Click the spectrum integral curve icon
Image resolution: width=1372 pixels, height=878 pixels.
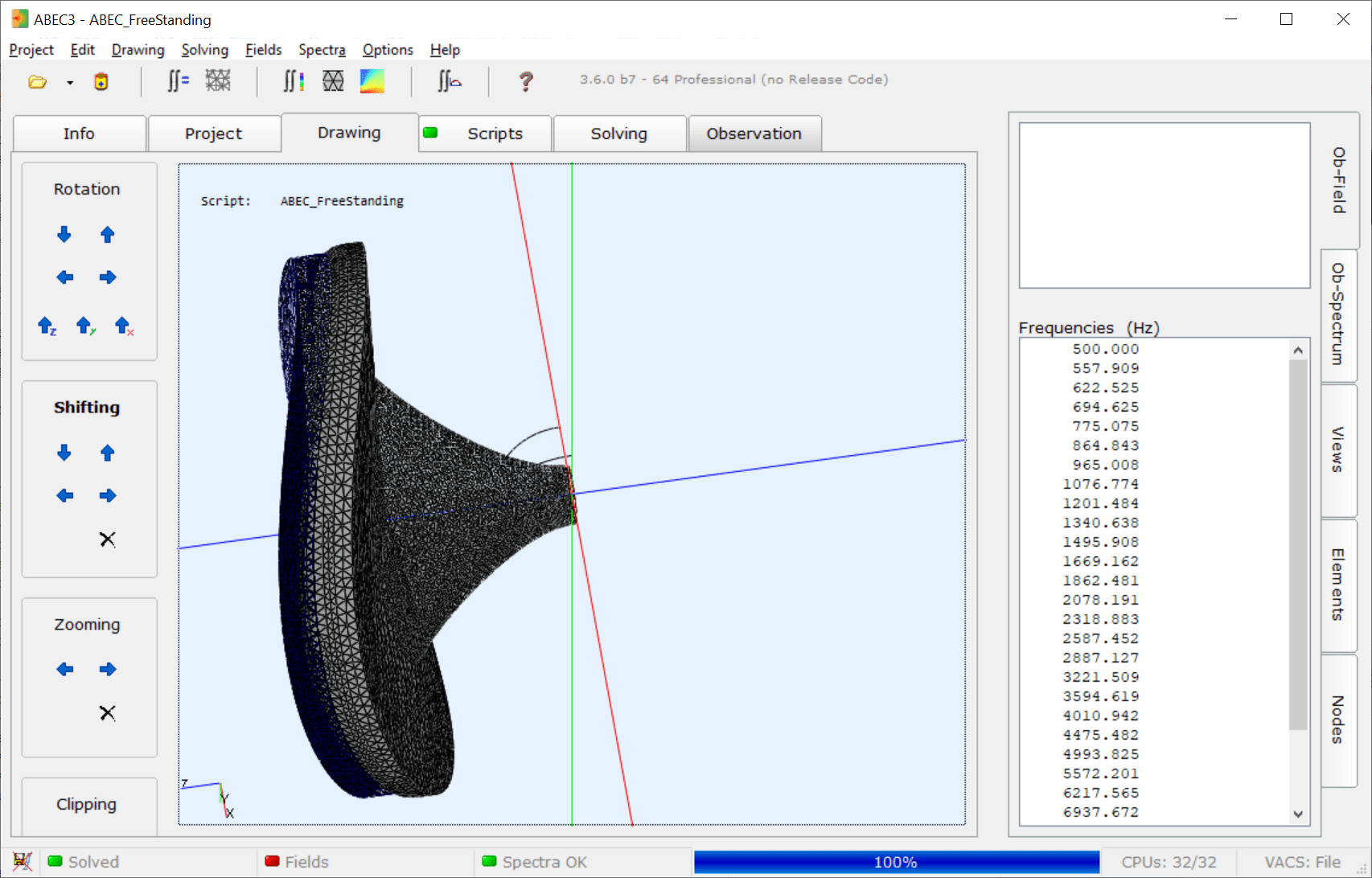click(x=450, y=81)
